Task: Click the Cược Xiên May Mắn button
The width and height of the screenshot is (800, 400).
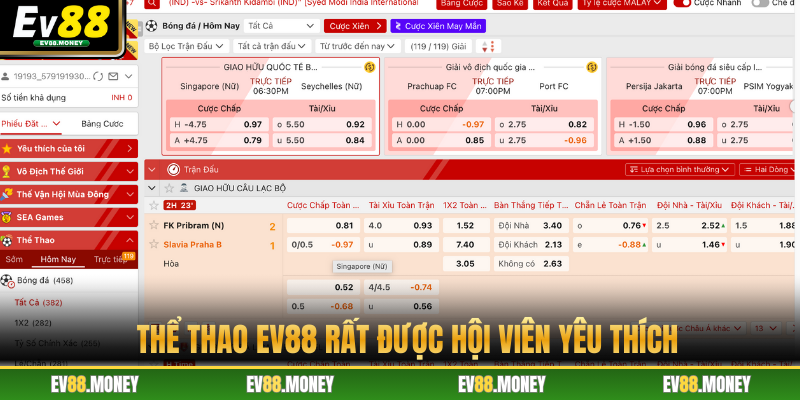Action: click(x=438, y=26)
